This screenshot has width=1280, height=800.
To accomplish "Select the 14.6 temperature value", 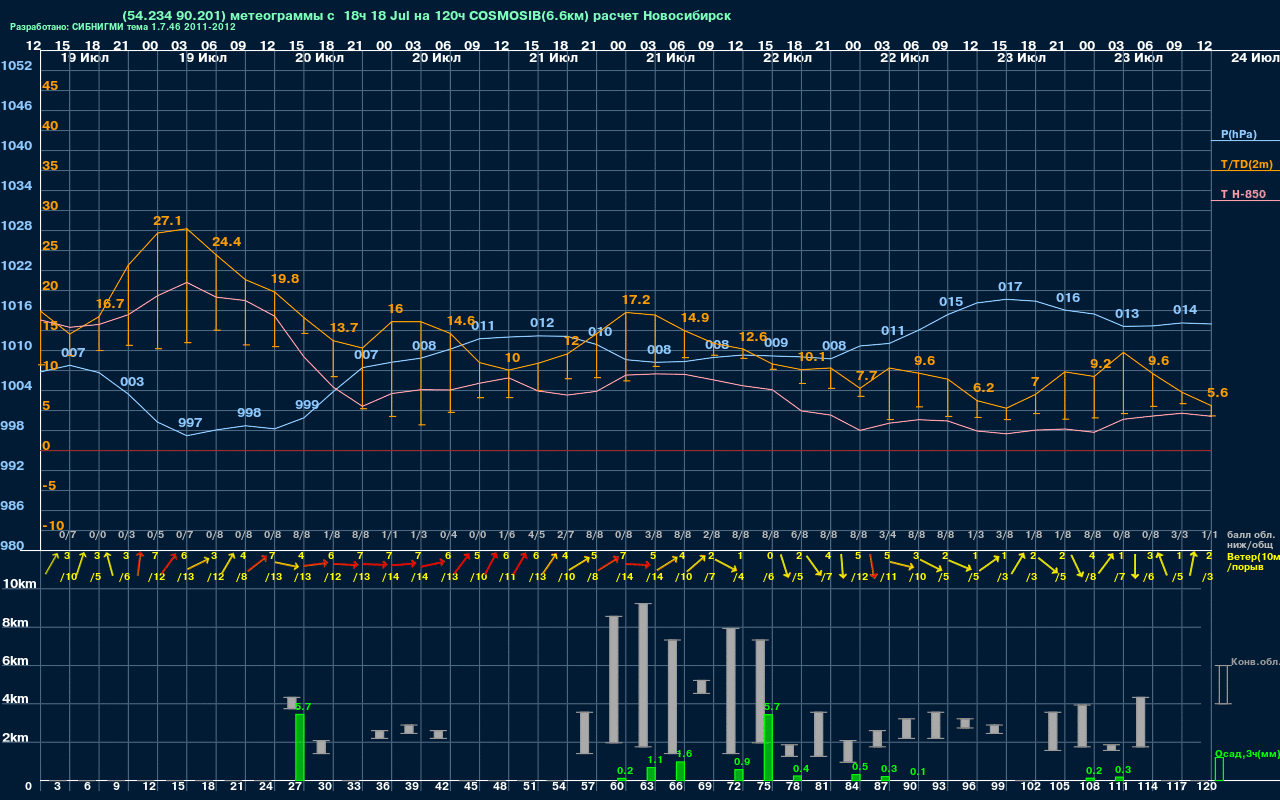I will coord(461,321).
